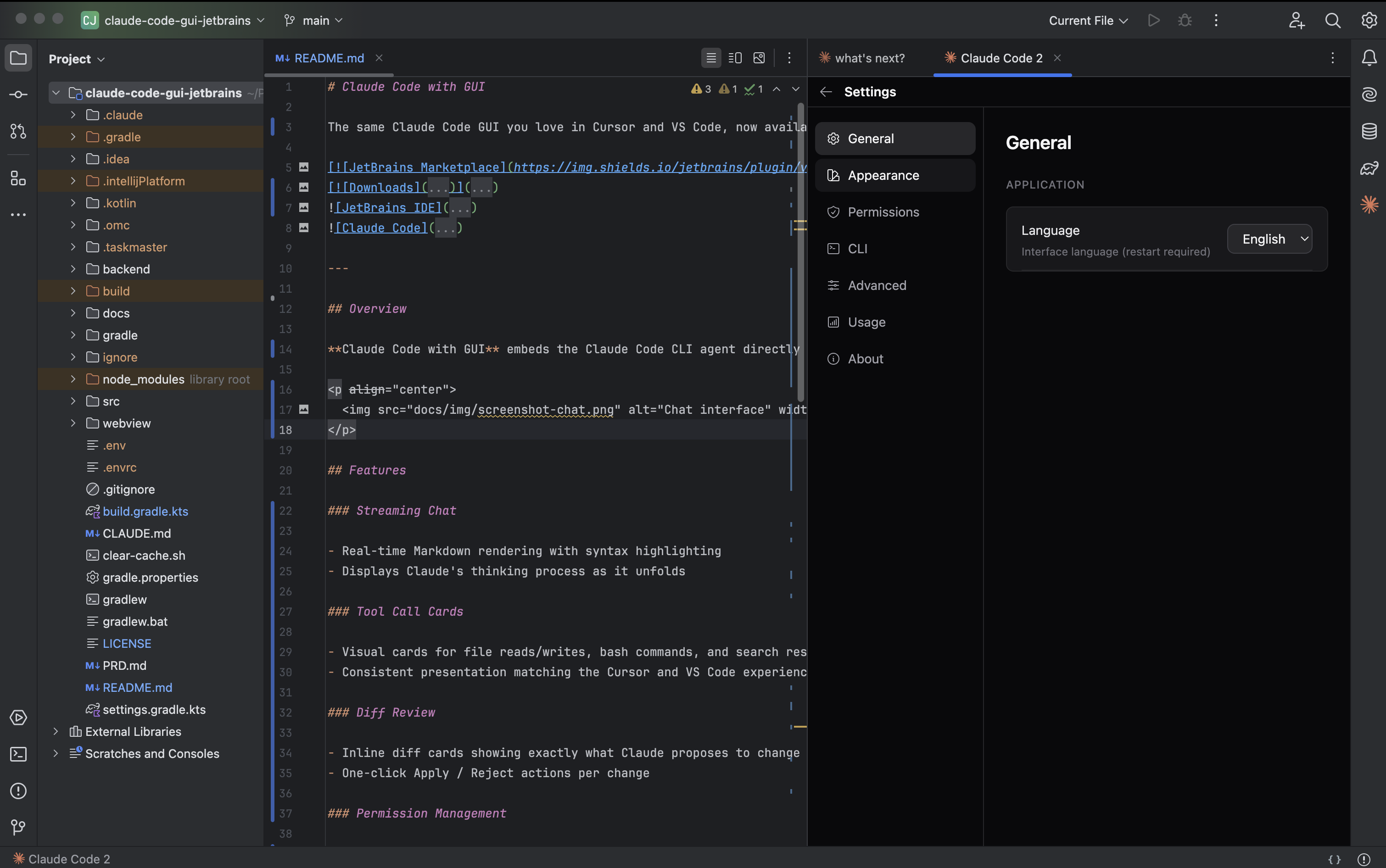1386x868 pixels.
Task: Open the Project view selector dropdown
Action: point(76,59)
